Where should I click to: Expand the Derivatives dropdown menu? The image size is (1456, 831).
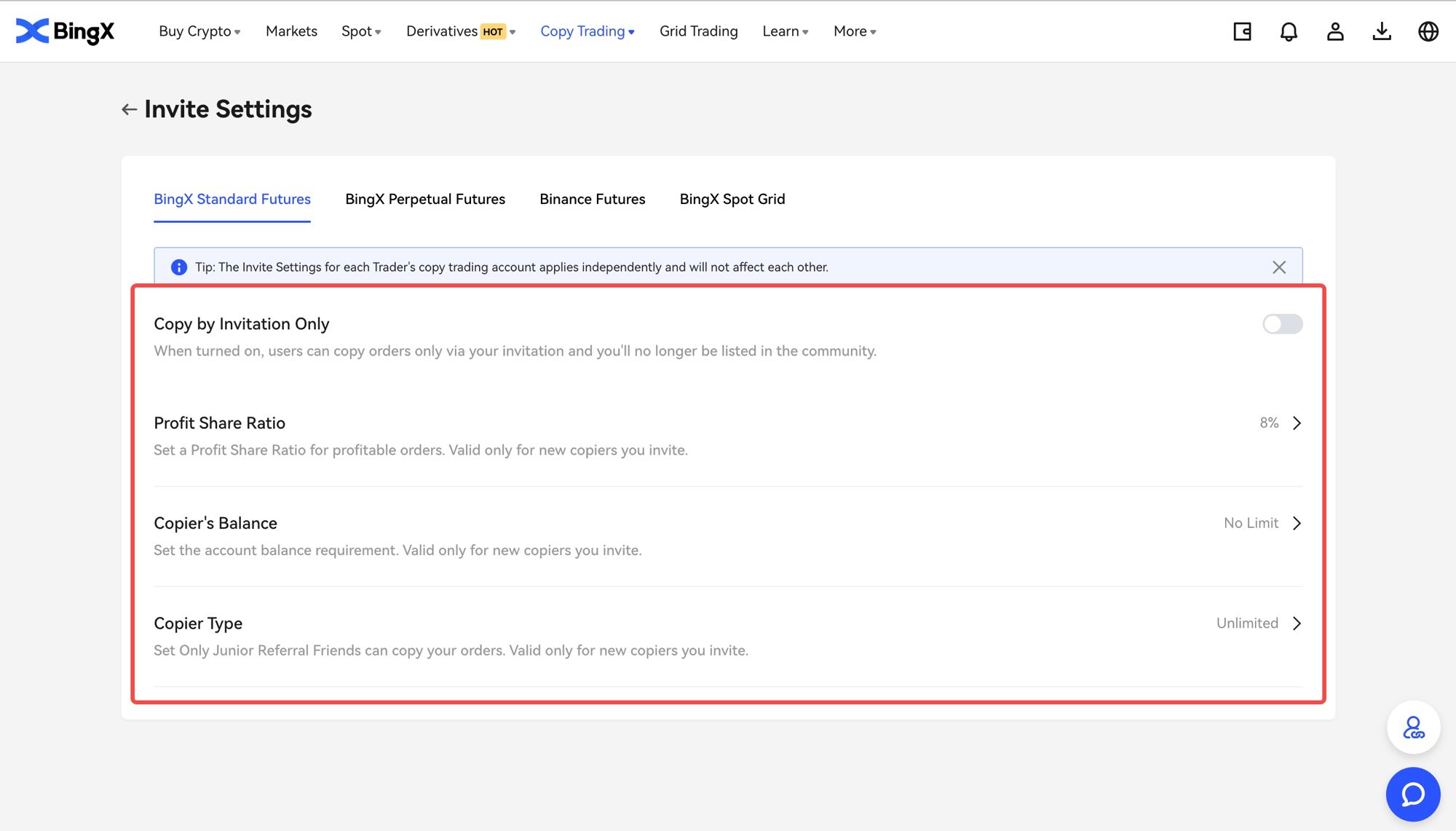point(461,31)
